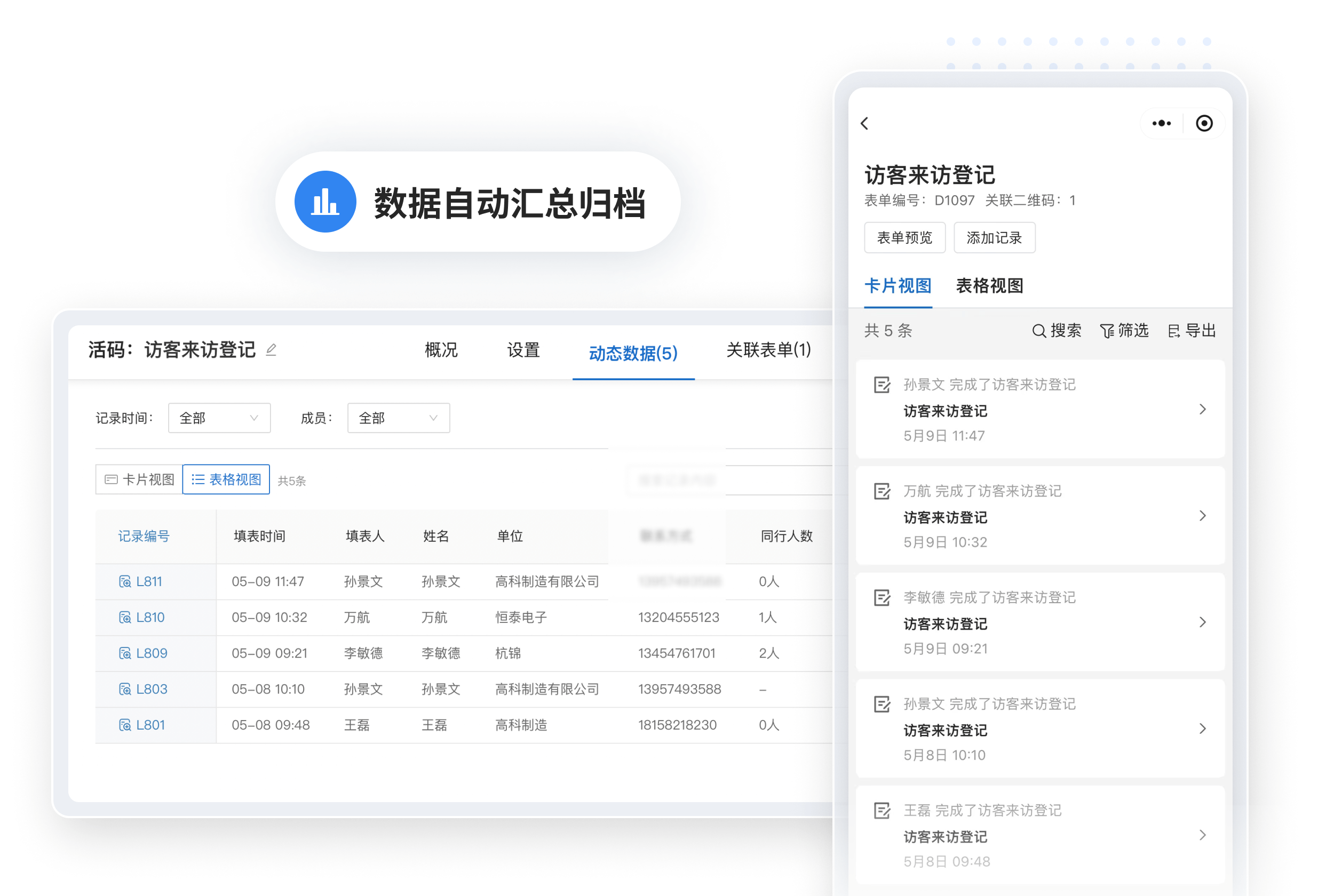Open record link L809
This screenshot has height=896, width=1318.
coord(152,653)
